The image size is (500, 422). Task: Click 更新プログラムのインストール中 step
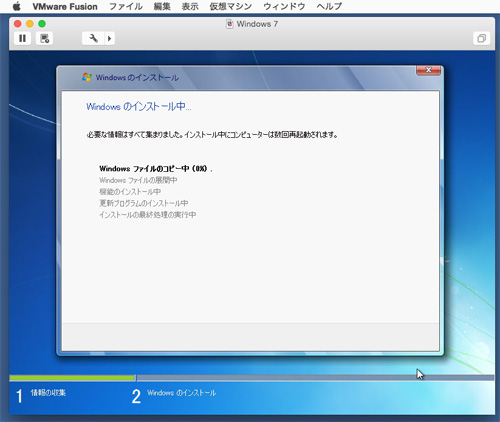pyautogui.click(x=144, y=203)
